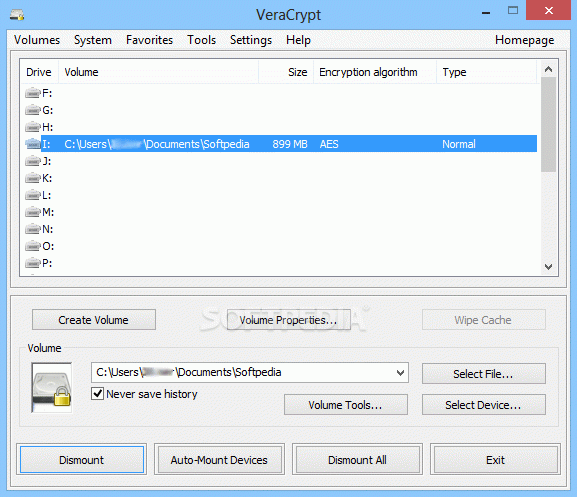Select the O: drive letter row
Screen dimensions: 577x497
click(280, 246)
